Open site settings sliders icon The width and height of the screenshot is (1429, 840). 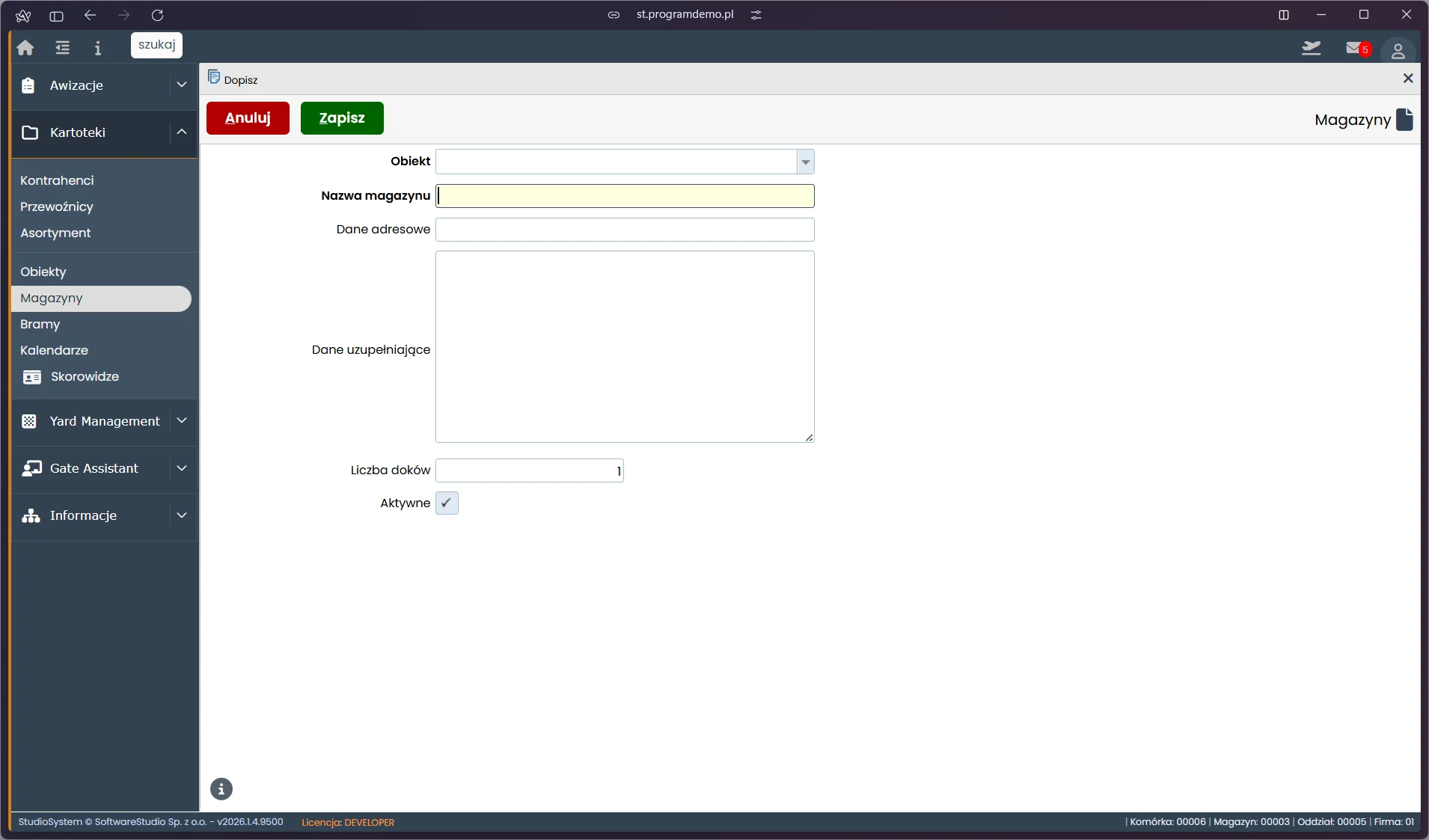pos(756,15)
